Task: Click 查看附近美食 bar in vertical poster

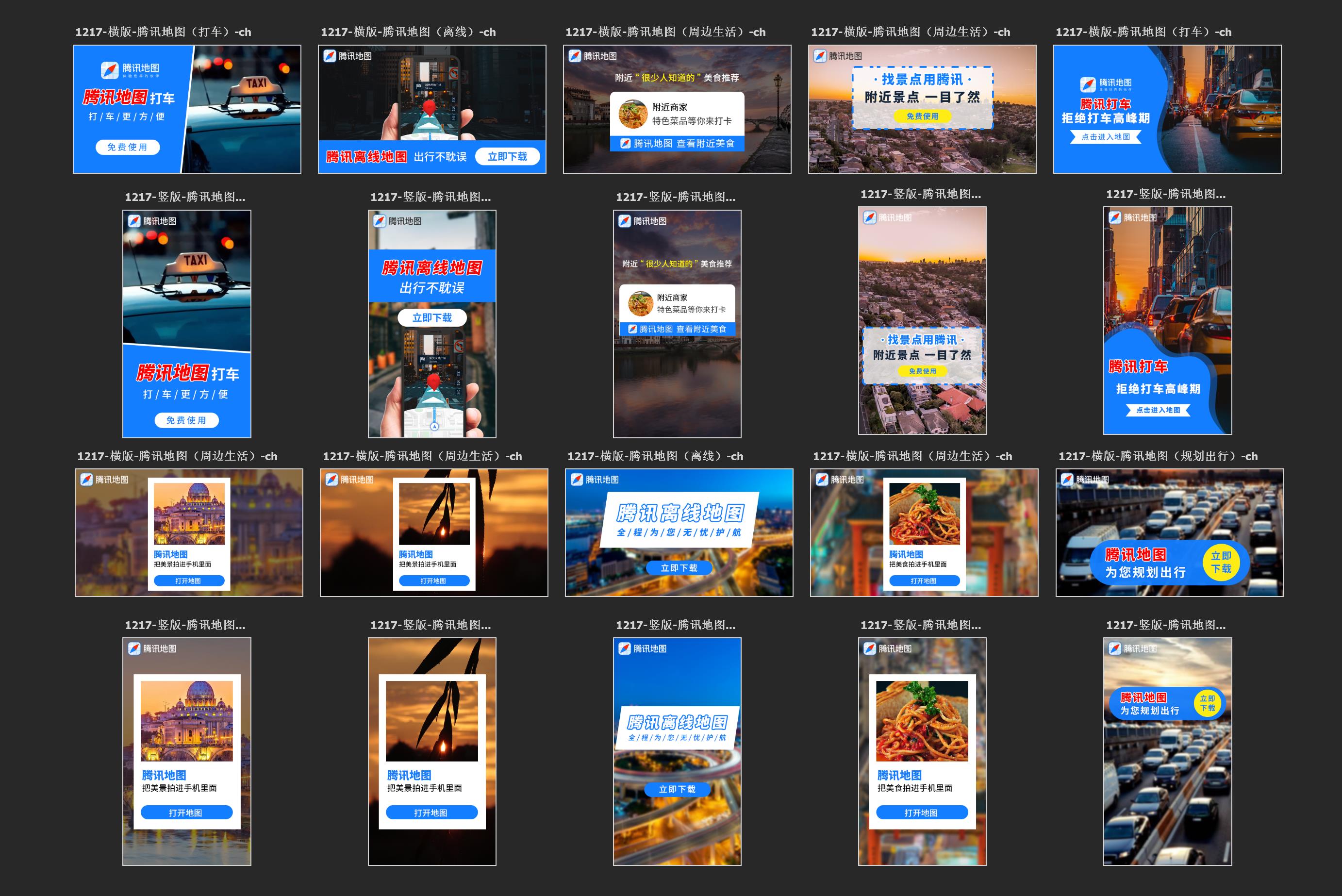Action: click(677, 329)
